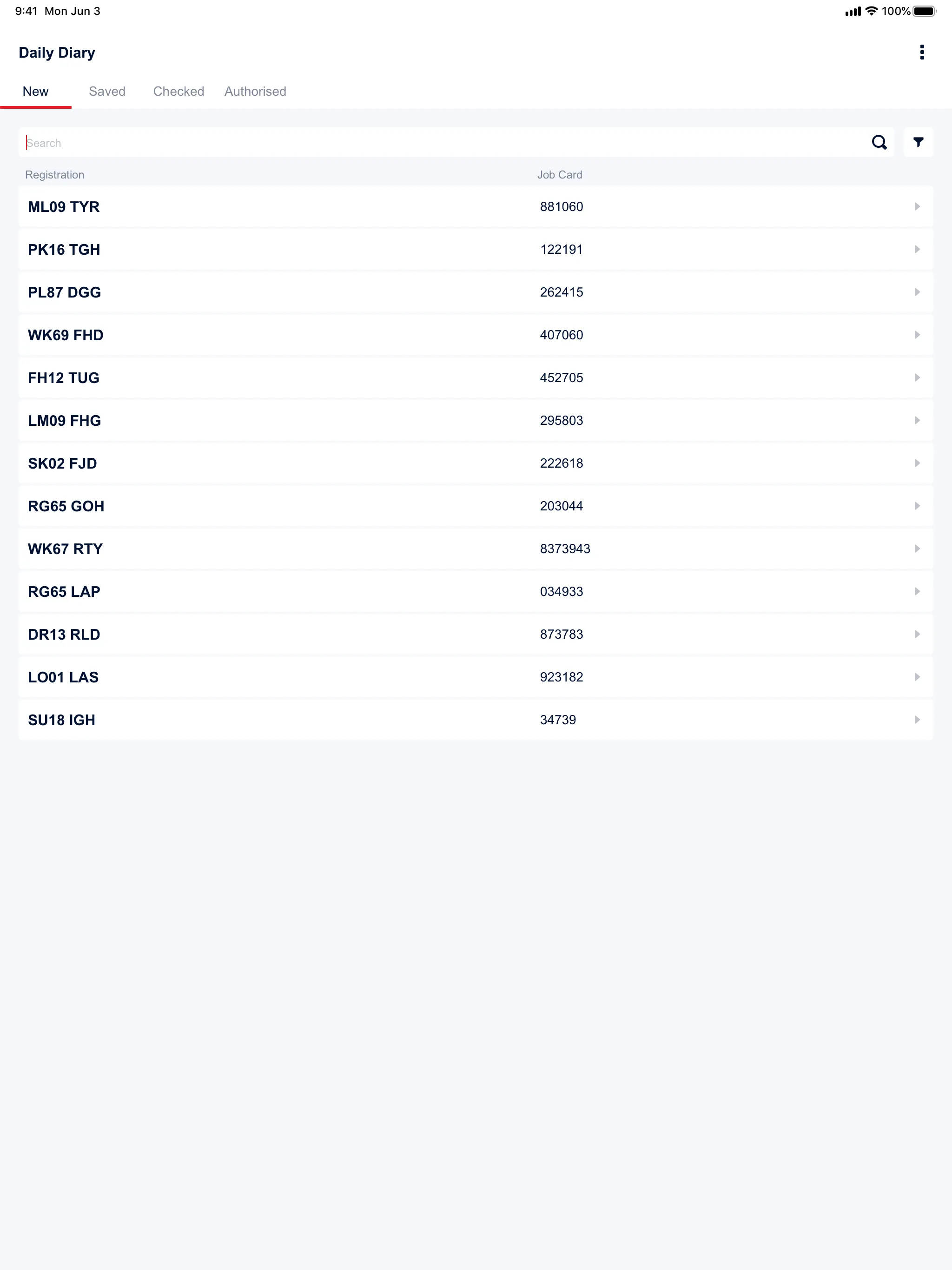Viewport: 952px width, 1270px height.
Task: Open job card for PK16 TGH
Action: pyautogui.click(x=476, y=249)
